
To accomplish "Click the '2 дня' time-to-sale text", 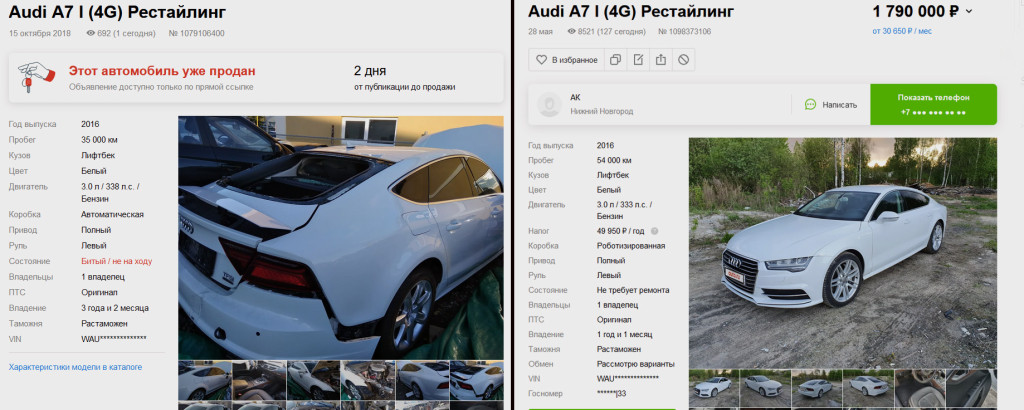I will point(370,71).
